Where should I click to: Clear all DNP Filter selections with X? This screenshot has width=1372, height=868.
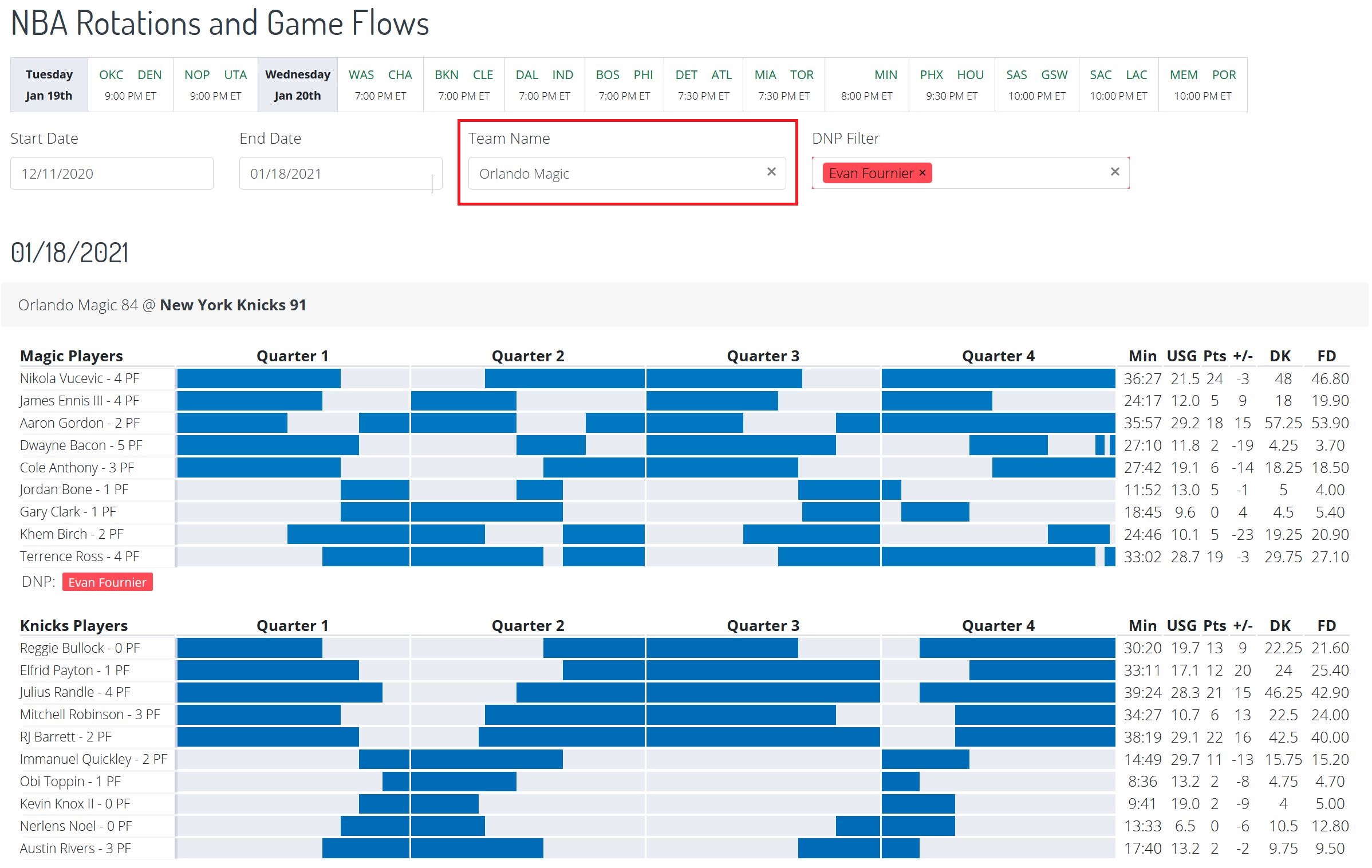click(1114, 172)
